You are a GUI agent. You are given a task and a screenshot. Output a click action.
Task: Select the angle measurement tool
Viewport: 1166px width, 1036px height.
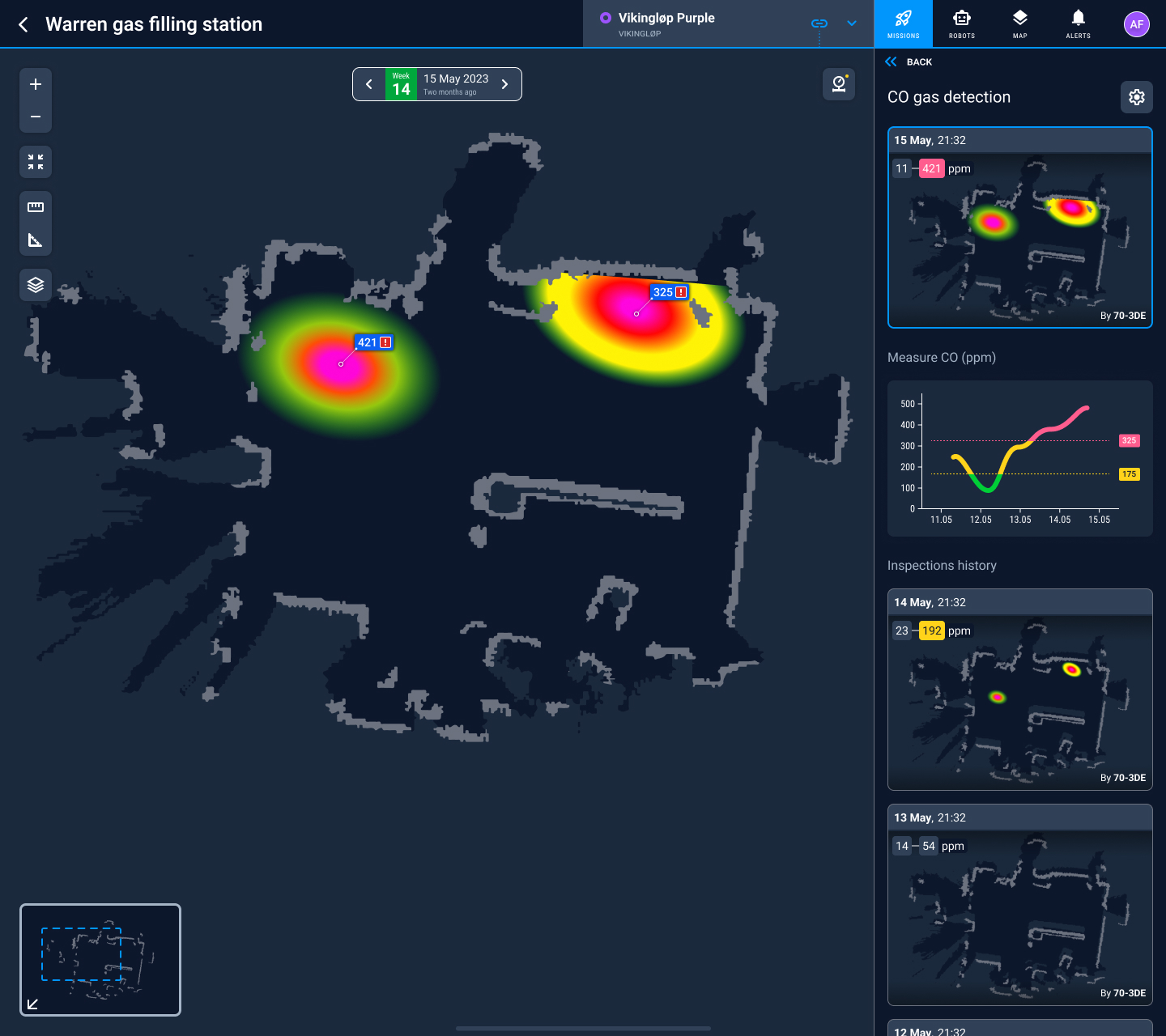(36, 240)
